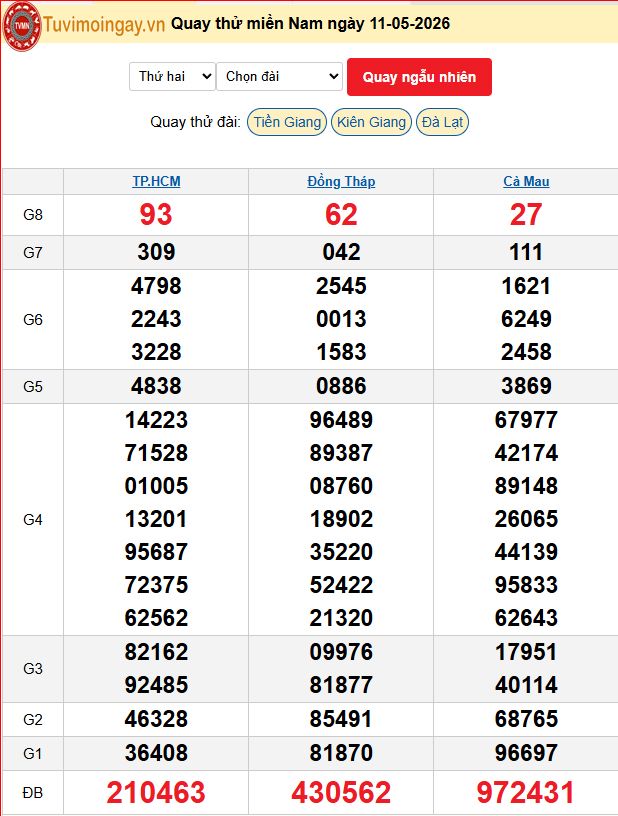Click the G2 row label
This screenshot has height=816, width=618.
[x=33, y=720]
